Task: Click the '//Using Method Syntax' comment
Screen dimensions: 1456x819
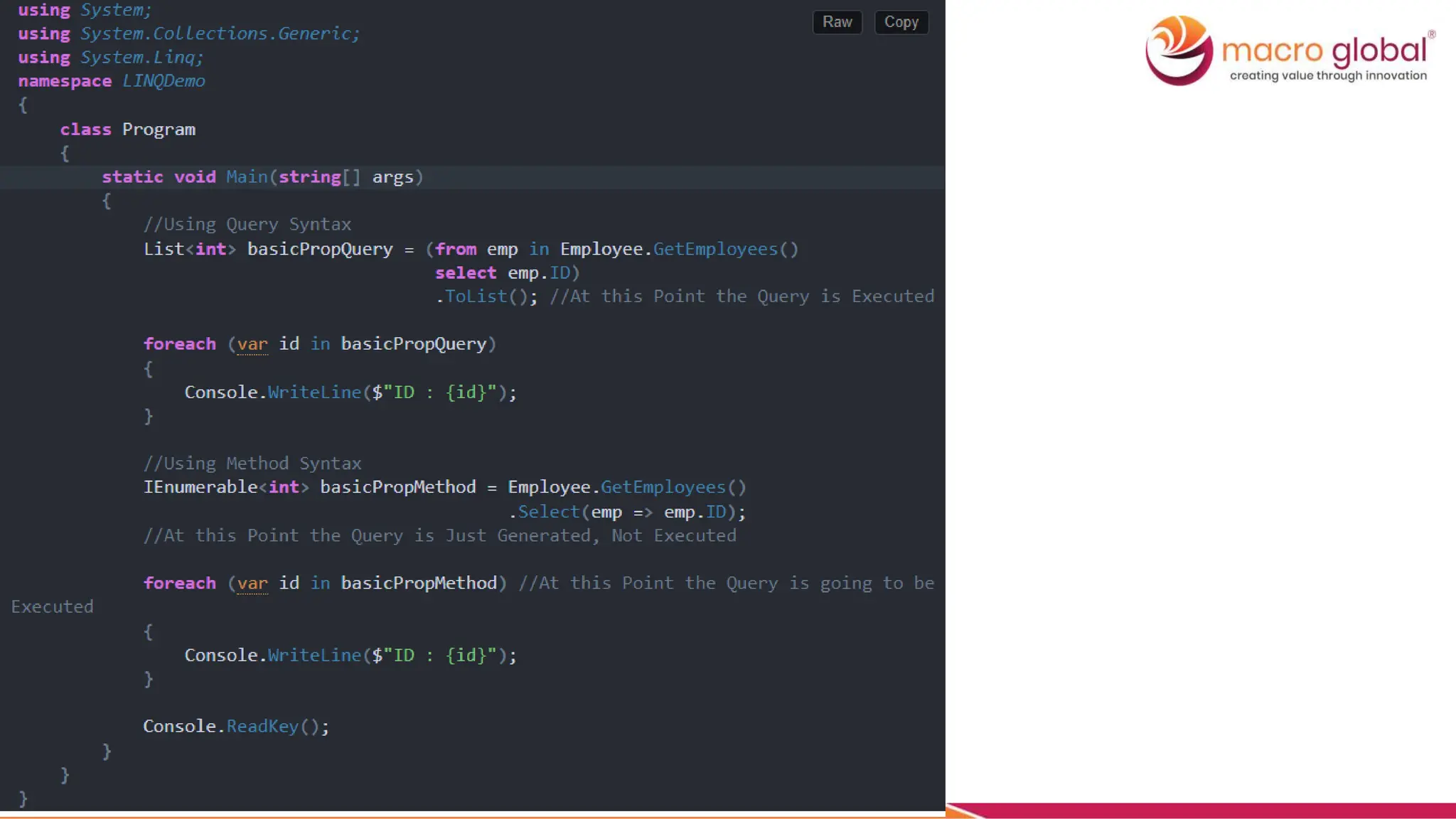Action: [x=252, y=464]
